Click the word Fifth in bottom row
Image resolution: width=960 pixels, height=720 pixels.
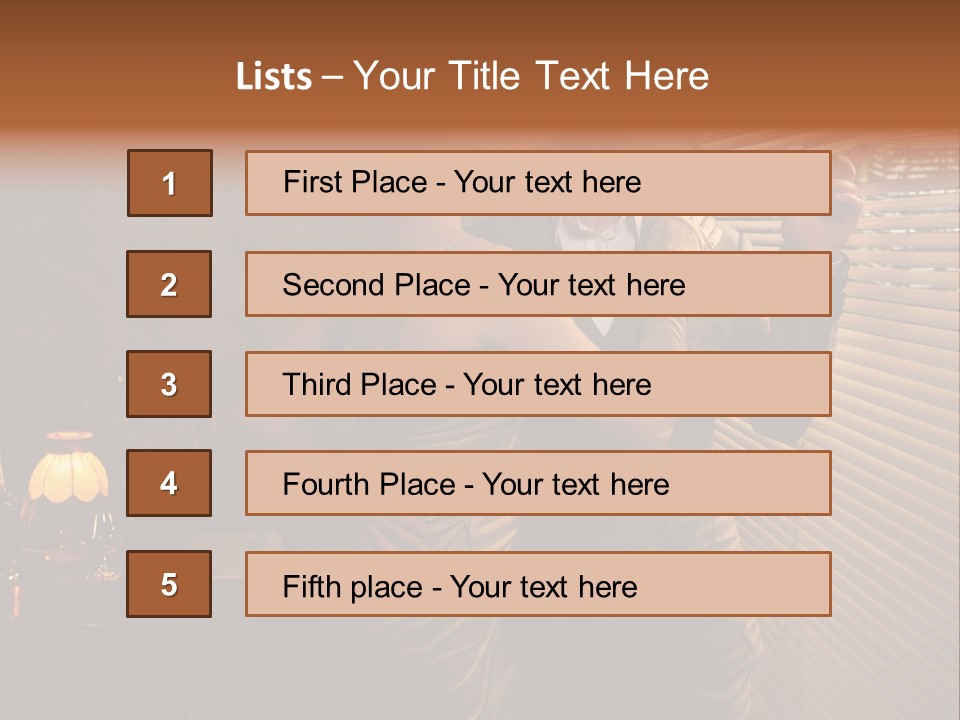coord(312,586)
